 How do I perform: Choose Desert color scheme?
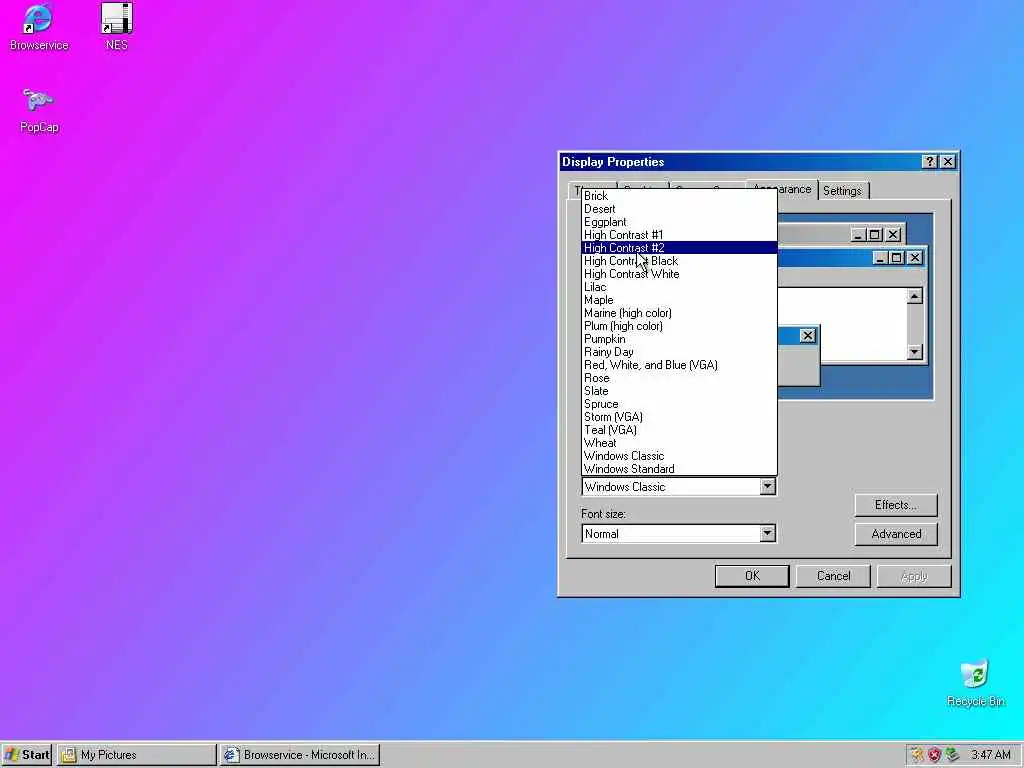click(679, 209)
